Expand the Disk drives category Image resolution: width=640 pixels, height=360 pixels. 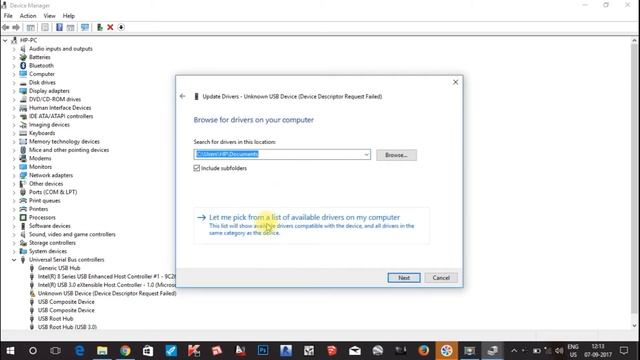[x=14, y=82]
